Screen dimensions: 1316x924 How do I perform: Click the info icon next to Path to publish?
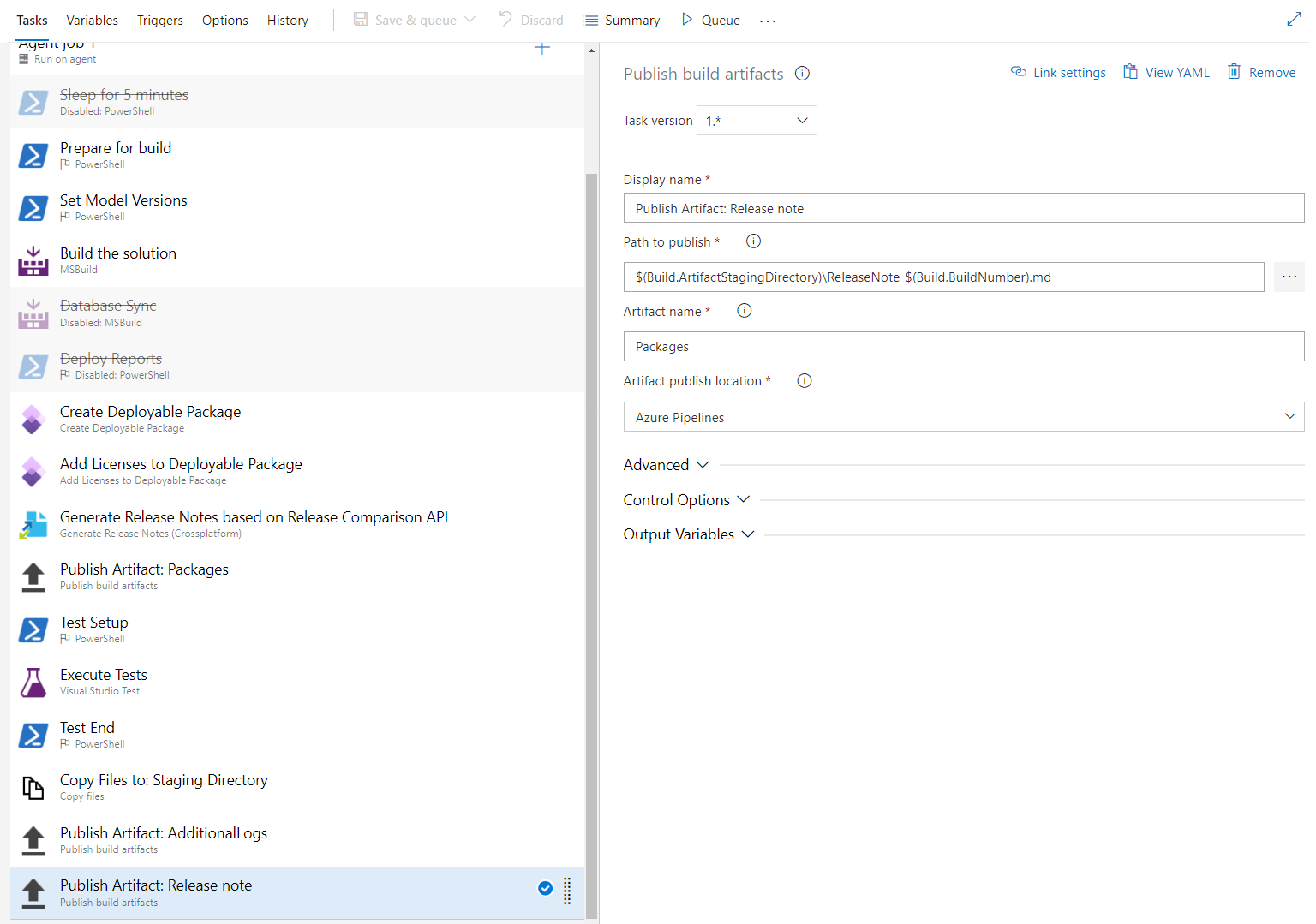click(753, 241)
